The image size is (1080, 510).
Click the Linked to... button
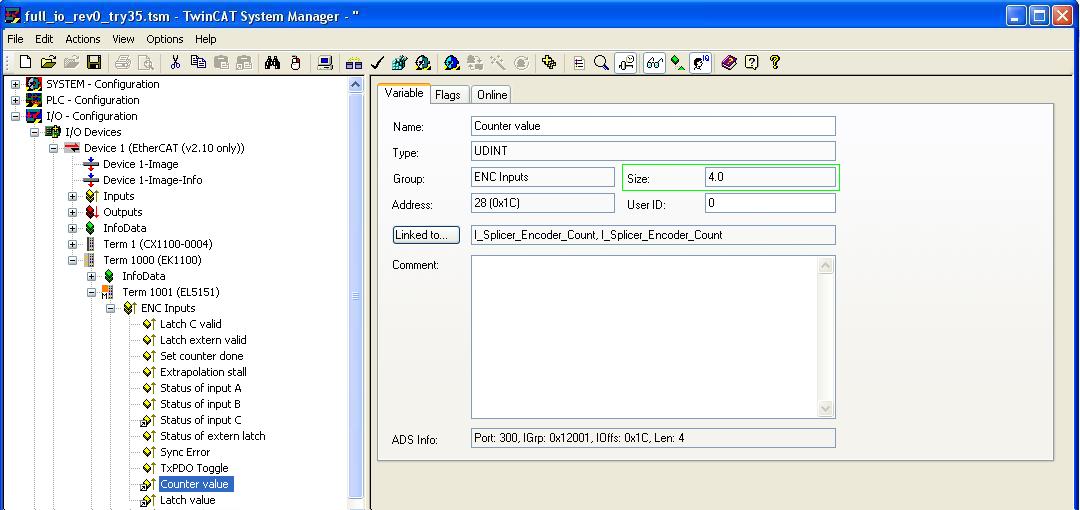426,235
